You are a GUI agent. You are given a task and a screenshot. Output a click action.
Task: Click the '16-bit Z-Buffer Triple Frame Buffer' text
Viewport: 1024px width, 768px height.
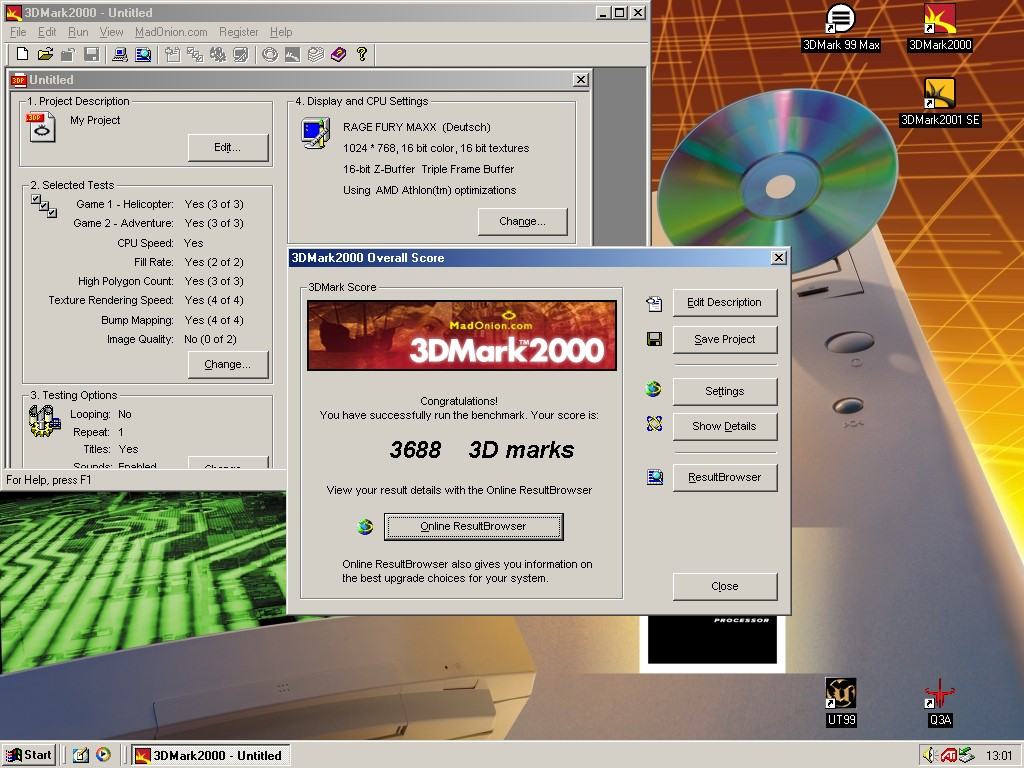pyautogui.click(x=428, y=169)
